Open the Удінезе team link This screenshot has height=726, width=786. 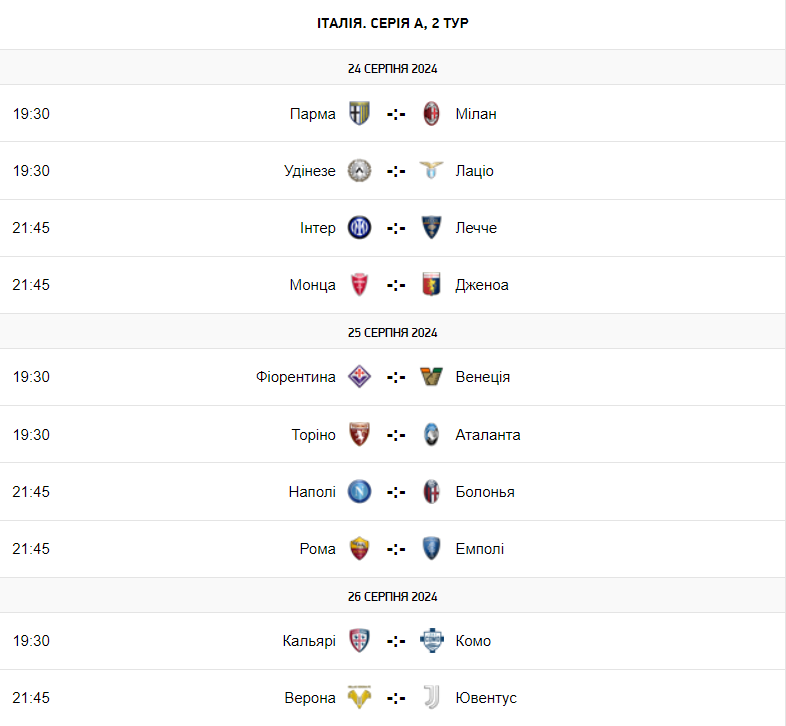(x=310, y=171)
